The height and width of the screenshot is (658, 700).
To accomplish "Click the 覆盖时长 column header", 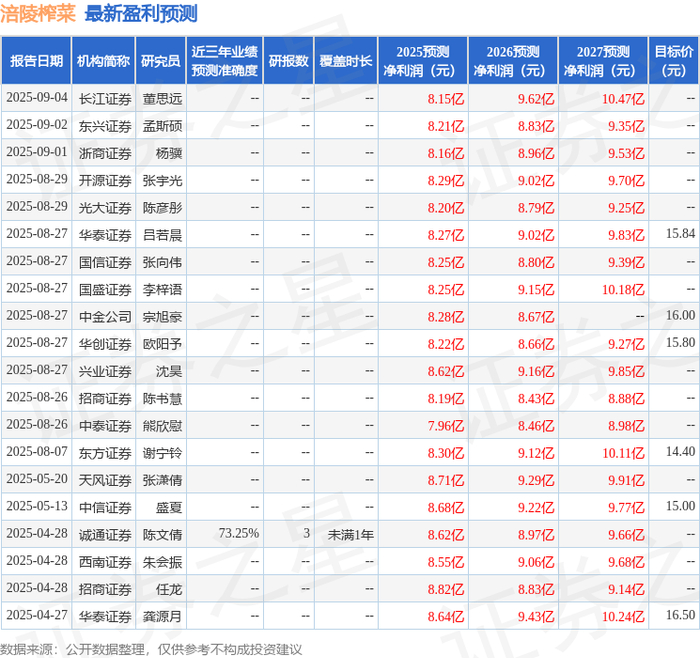I will coord(346,61).
